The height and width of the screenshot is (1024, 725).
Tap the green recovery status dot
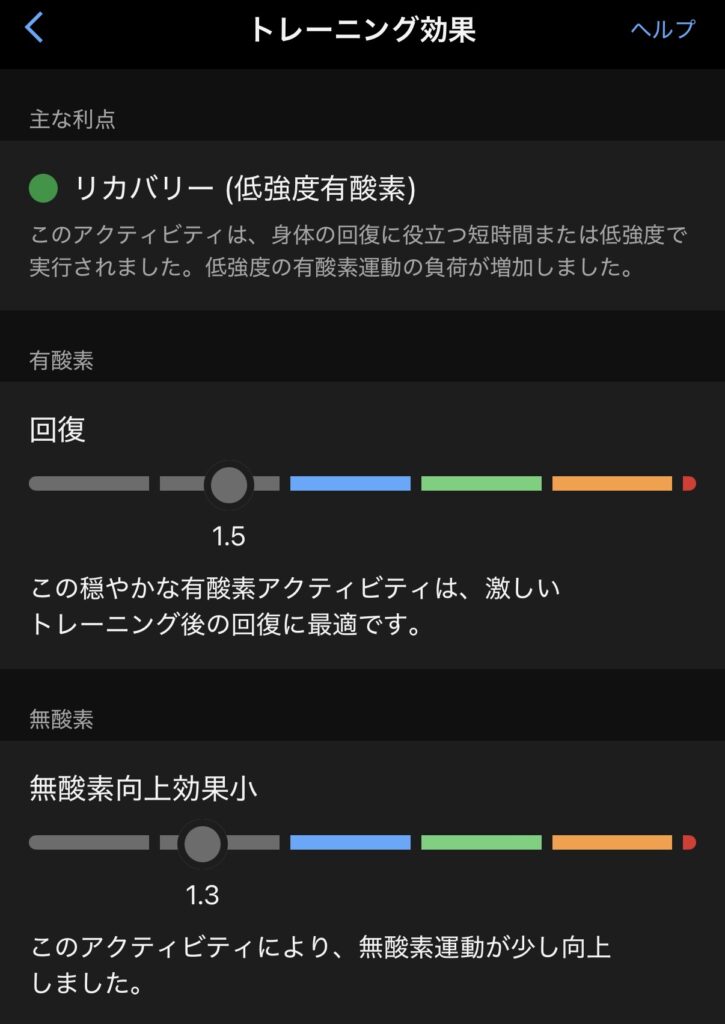(45, 187)
